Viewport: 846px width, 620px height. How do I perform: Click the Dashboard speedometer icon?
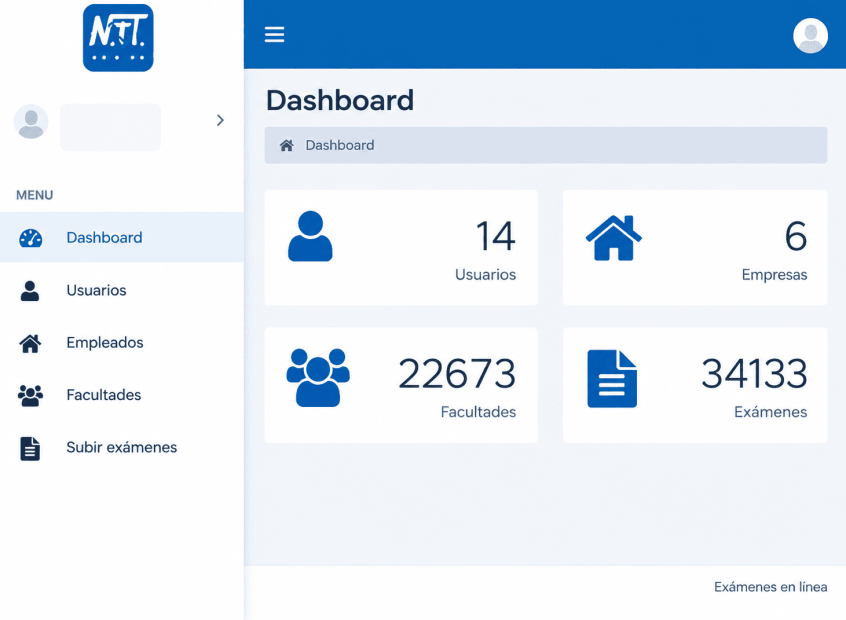31,238
